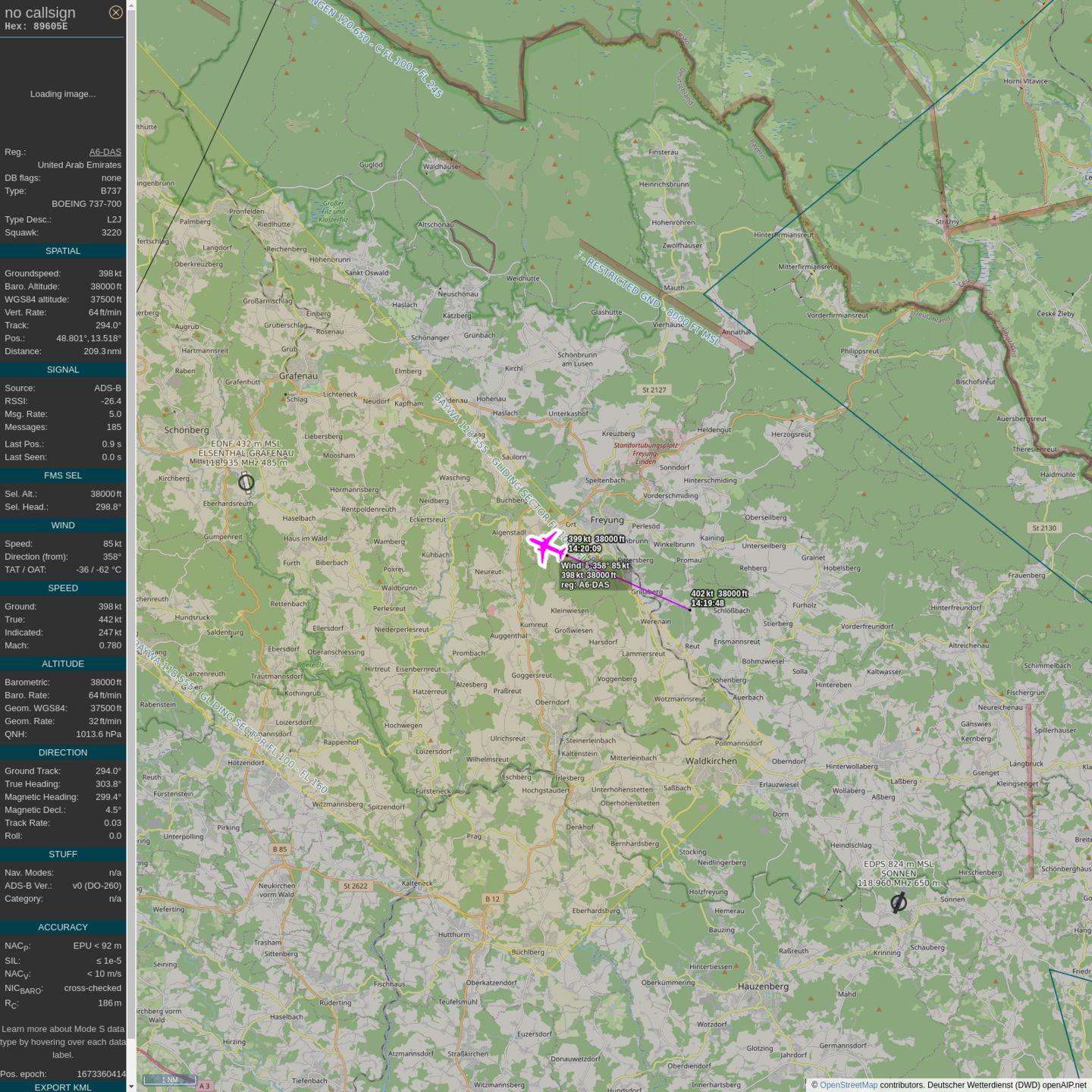
Task: Click the B 85 road shield
Action: click(280, 849)
